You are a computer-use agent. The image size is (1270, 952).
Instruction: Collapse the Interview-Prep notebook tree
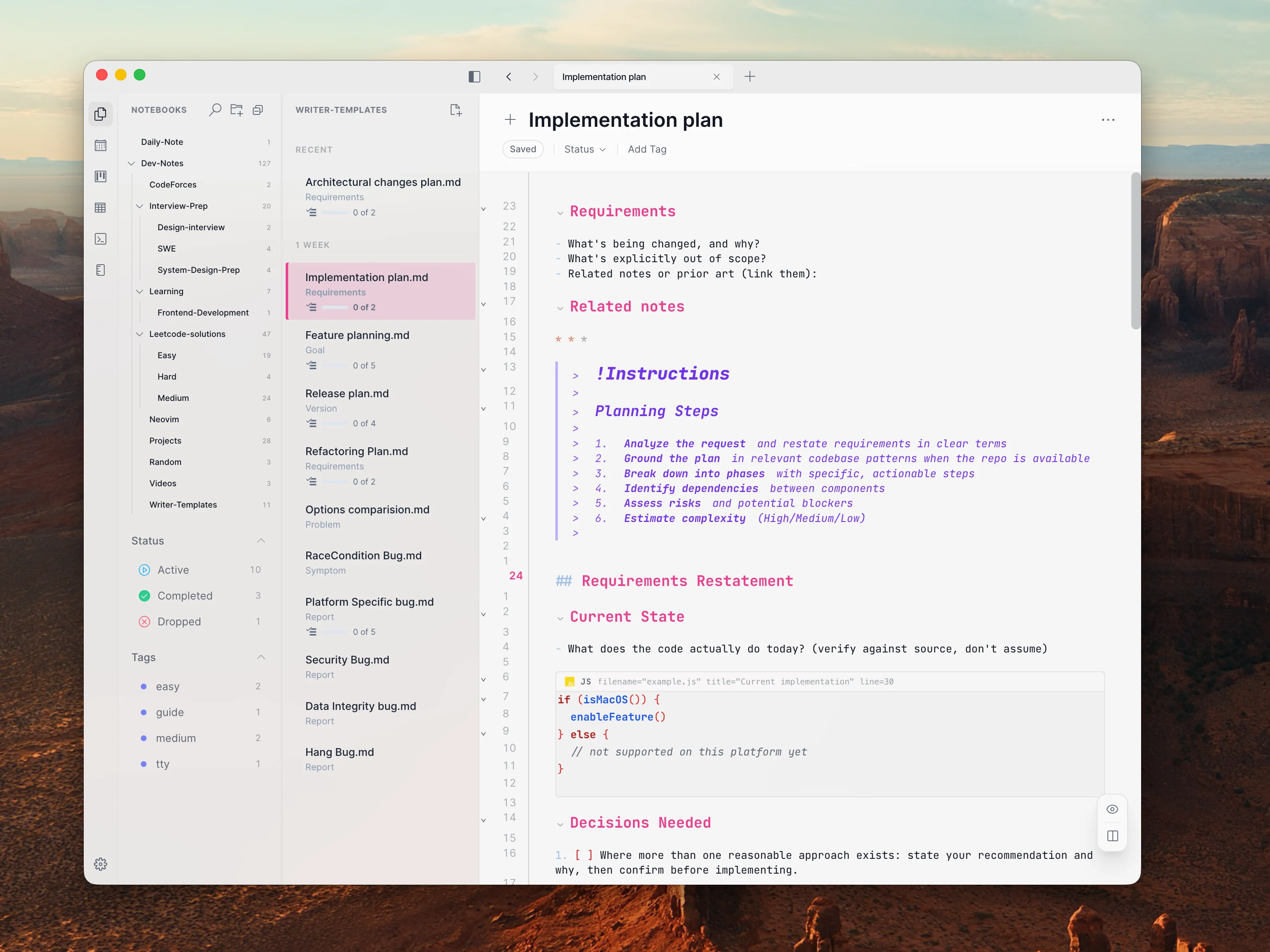tap(140, 206)
